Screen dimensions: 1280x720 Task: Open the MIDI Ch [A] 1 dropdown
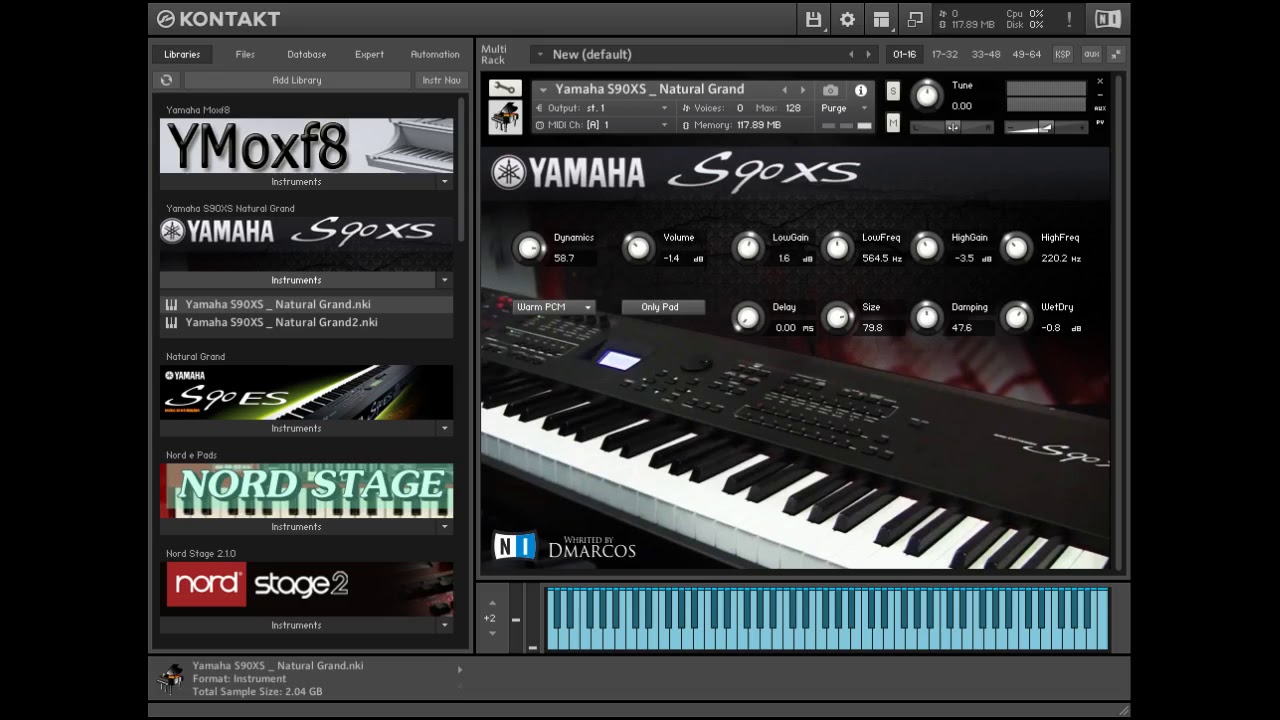pos(603,125)
